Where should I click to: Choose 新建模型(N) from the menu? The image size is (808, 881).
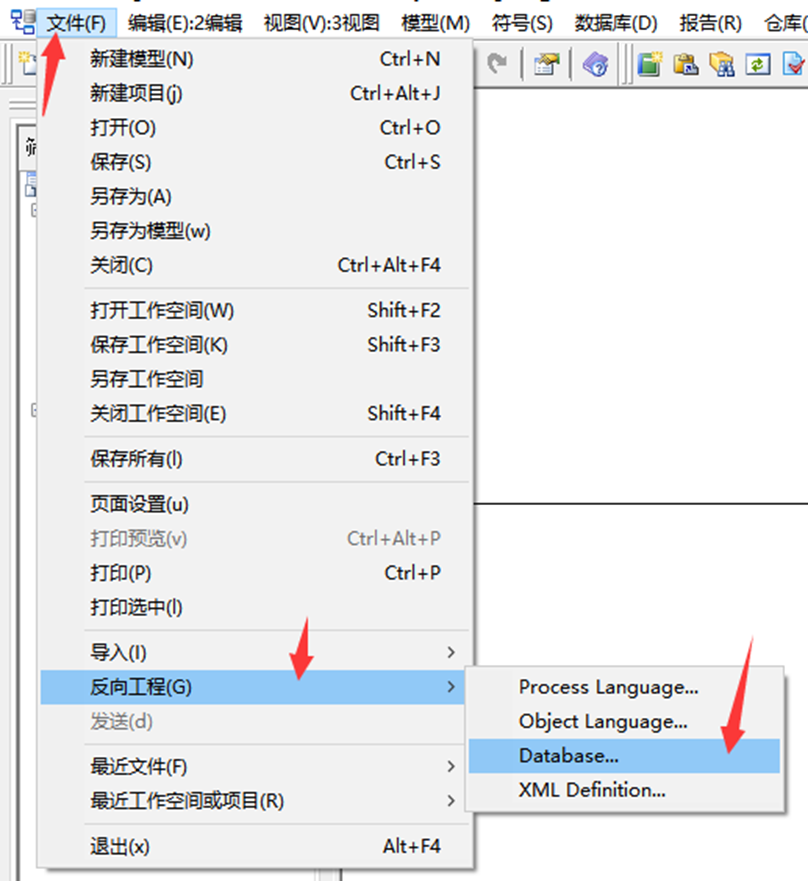[x=255, y=59]
